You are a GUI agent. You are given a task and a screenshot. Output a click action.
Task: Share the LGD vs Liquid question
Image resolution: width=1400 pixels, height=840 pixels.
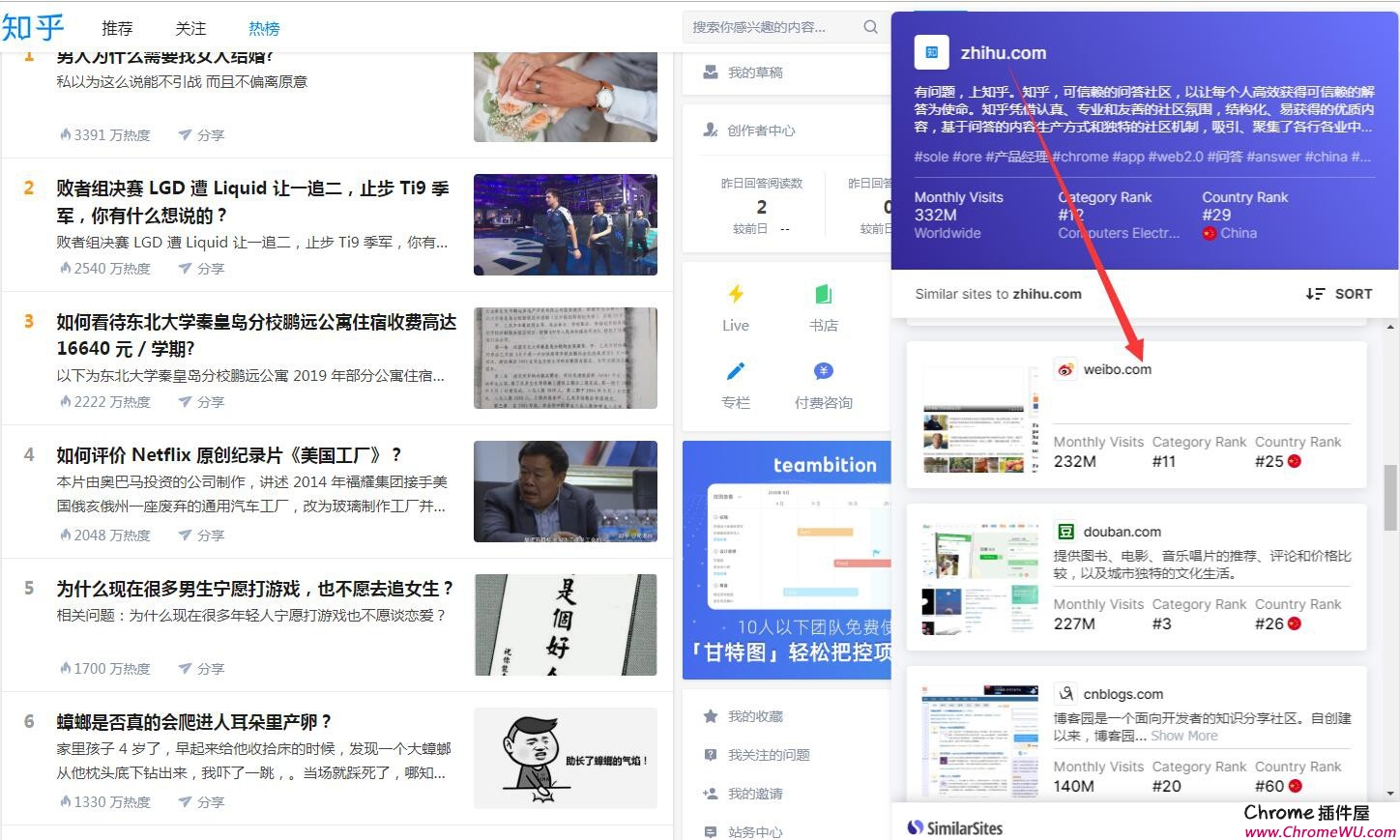[x=201, y=269]
